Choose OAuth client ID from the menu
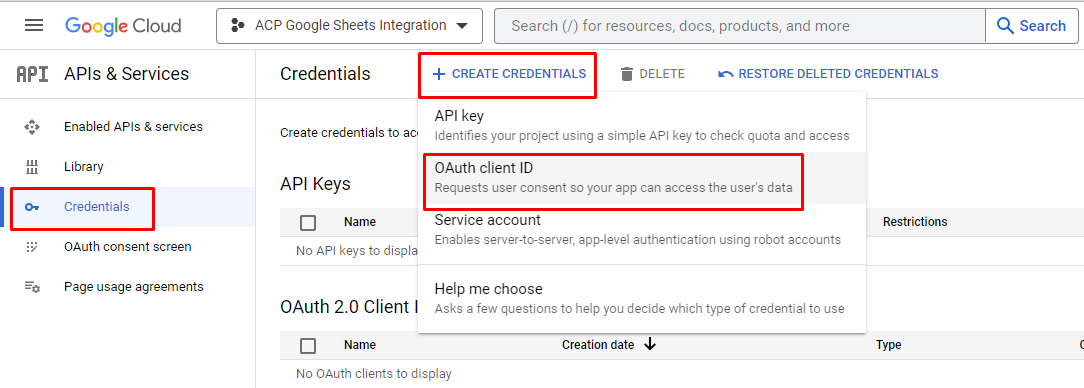 (642, 178)
